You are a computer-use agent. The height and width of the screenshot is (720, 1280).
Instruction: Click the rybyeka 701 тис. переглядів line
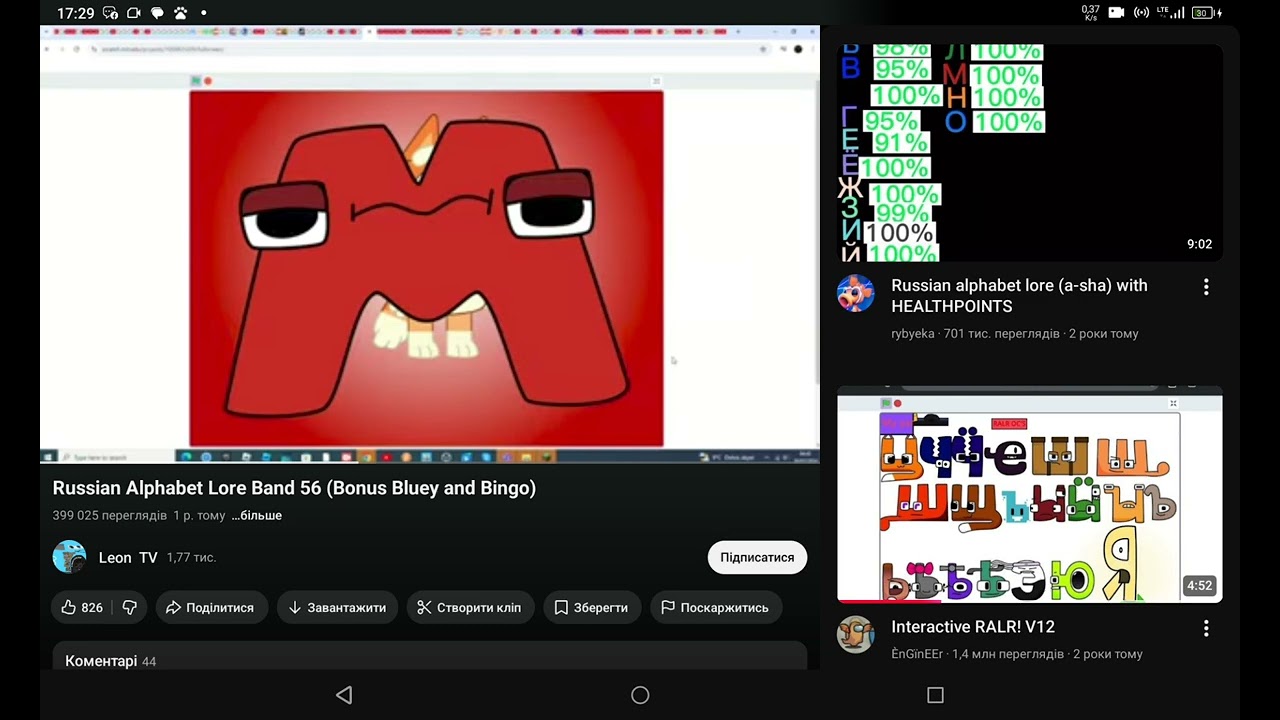pos(1015,334)
